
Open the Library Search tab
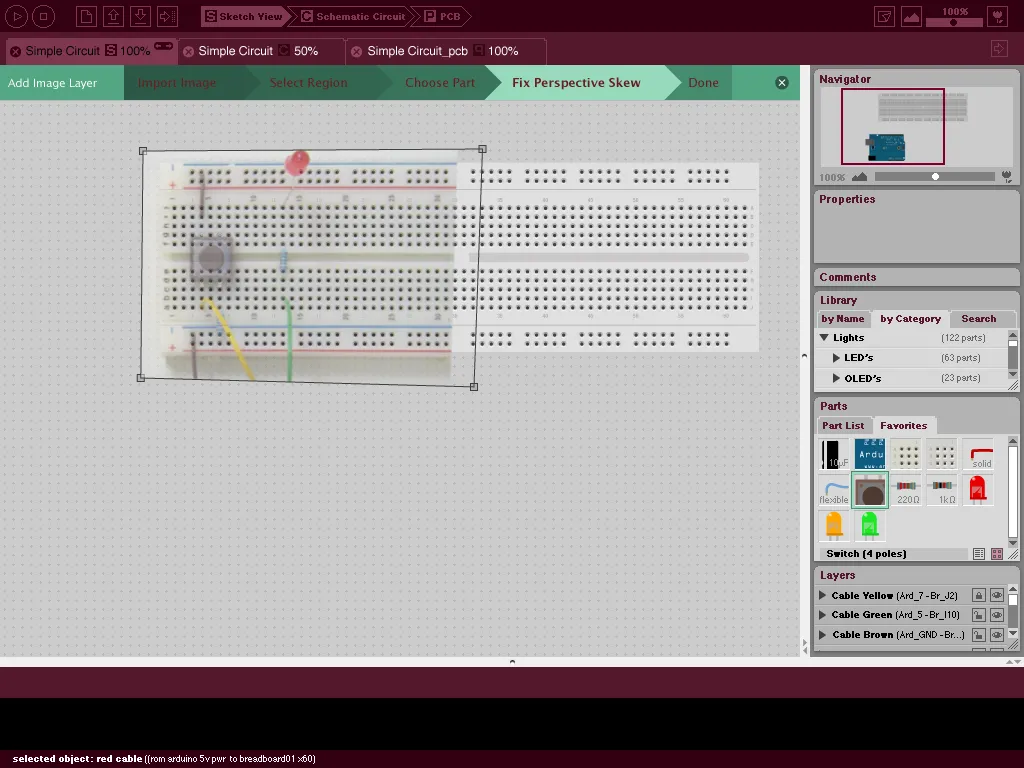(x=978, y=319)
